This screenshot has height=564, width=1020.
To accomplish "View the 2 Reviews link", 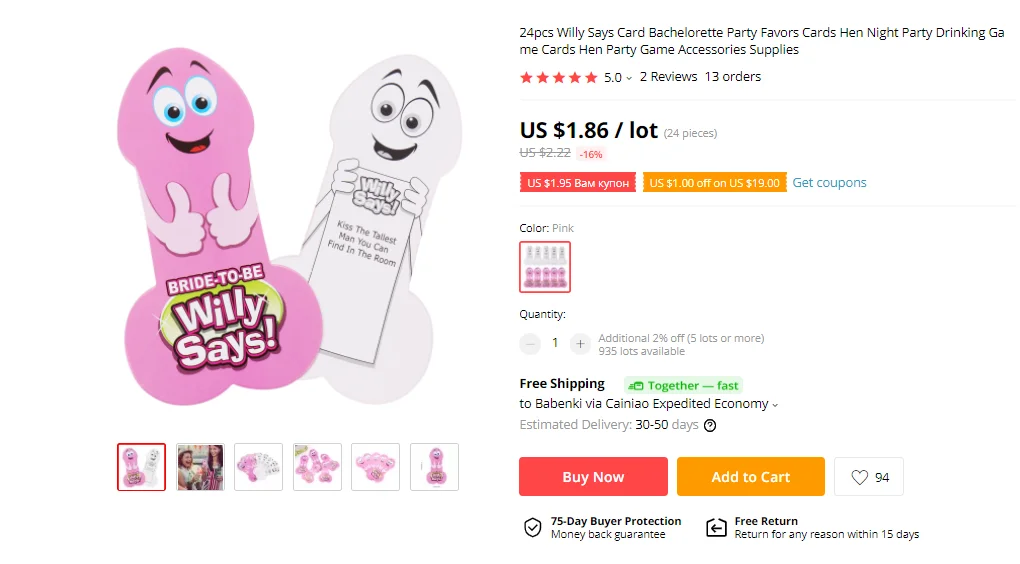I will coord(668,77).
